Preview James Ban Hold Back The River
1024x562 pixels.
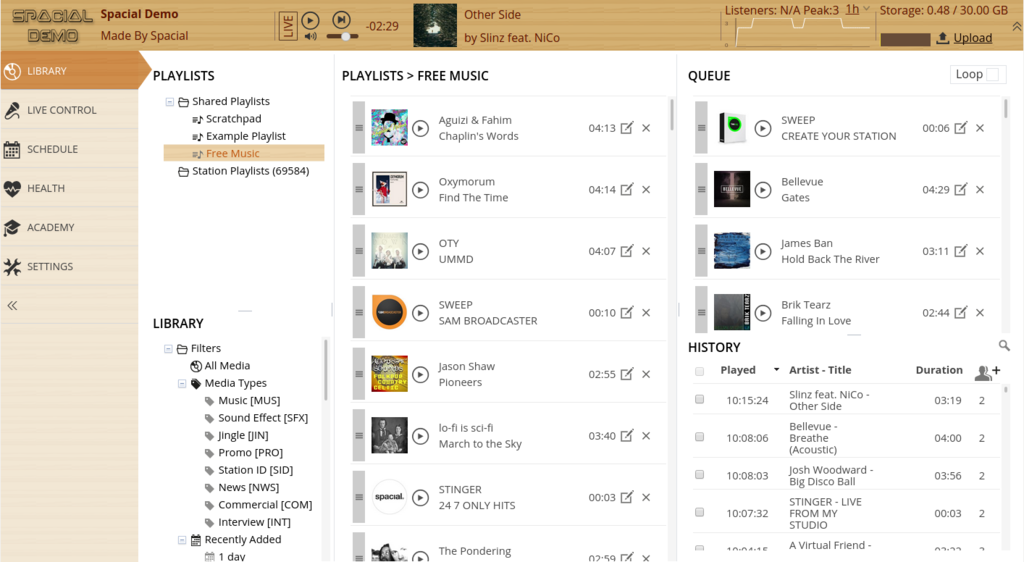(x=763, y=251)
